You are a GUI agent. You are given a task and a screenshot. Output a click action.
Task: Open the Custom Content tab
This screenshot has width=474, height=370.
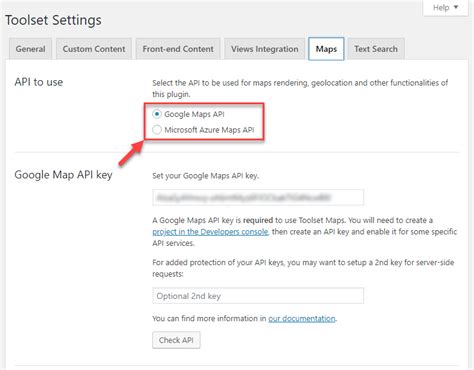94,49
